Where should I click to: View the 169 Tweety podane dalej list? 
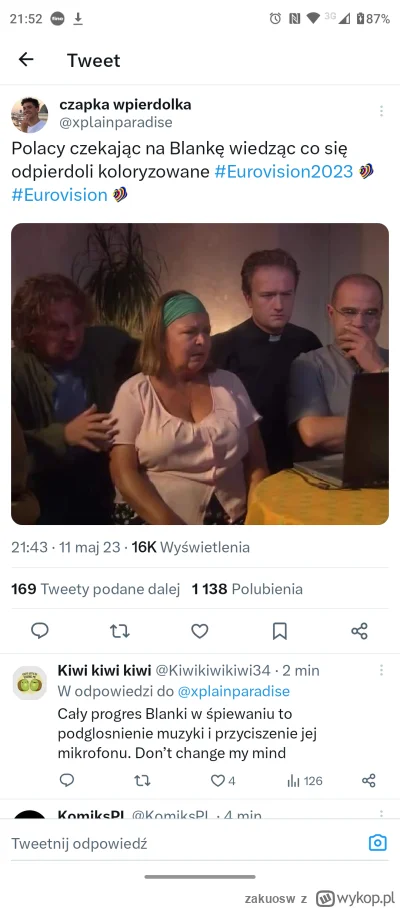point(96,590)
